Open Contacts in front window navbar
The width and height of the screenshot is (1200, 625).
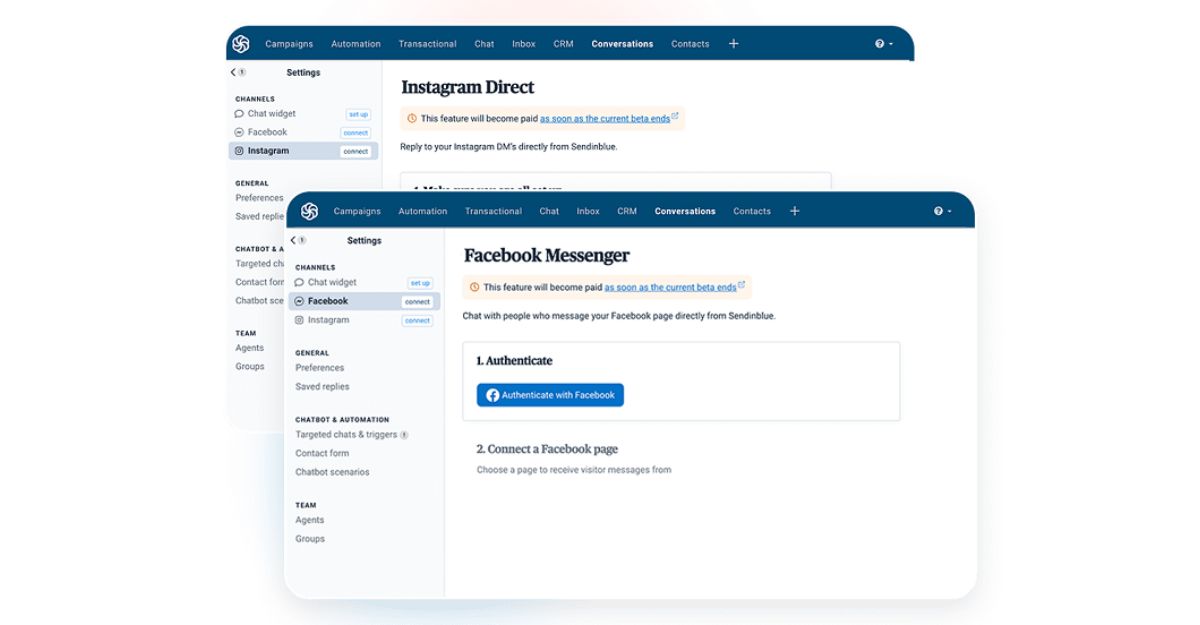[752, 211]
